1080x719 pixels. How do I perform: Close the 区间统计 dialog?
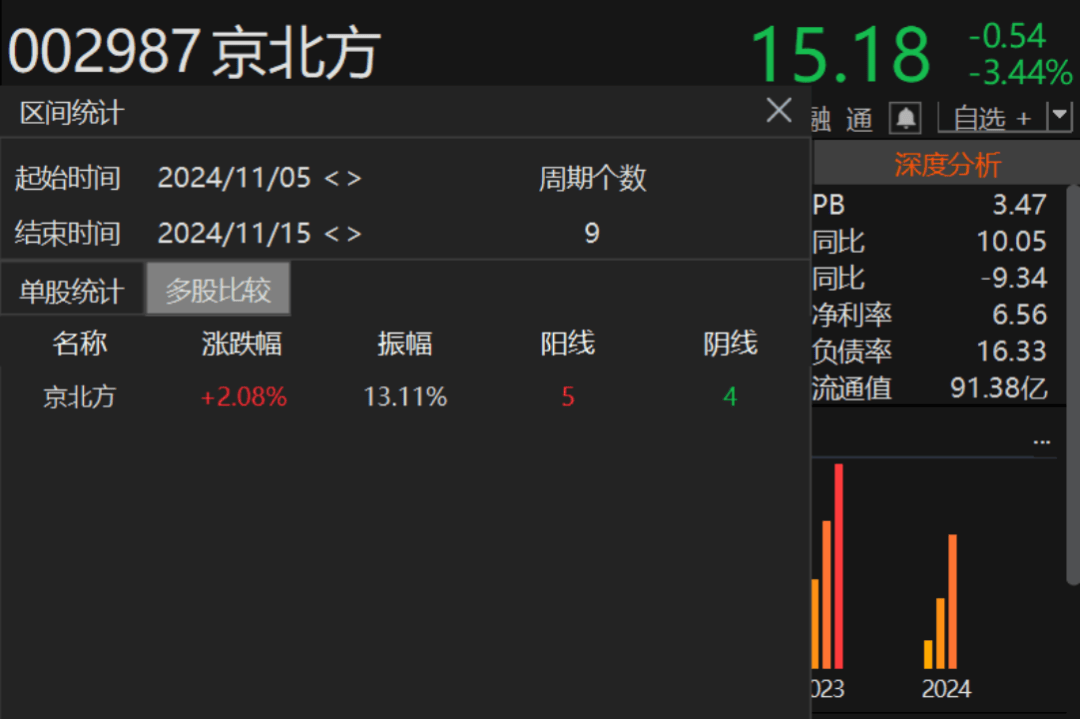(778, 110)
